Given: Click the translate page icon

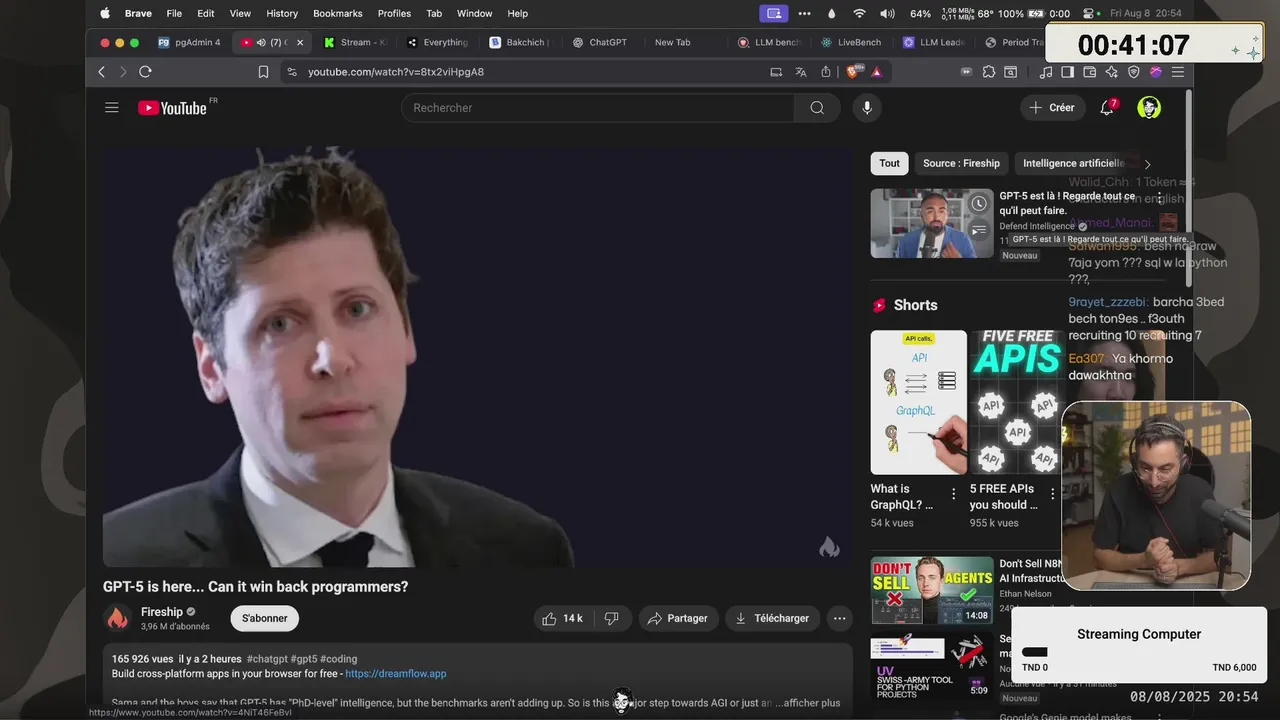Looking at the screenshot, I should (800, 72).
